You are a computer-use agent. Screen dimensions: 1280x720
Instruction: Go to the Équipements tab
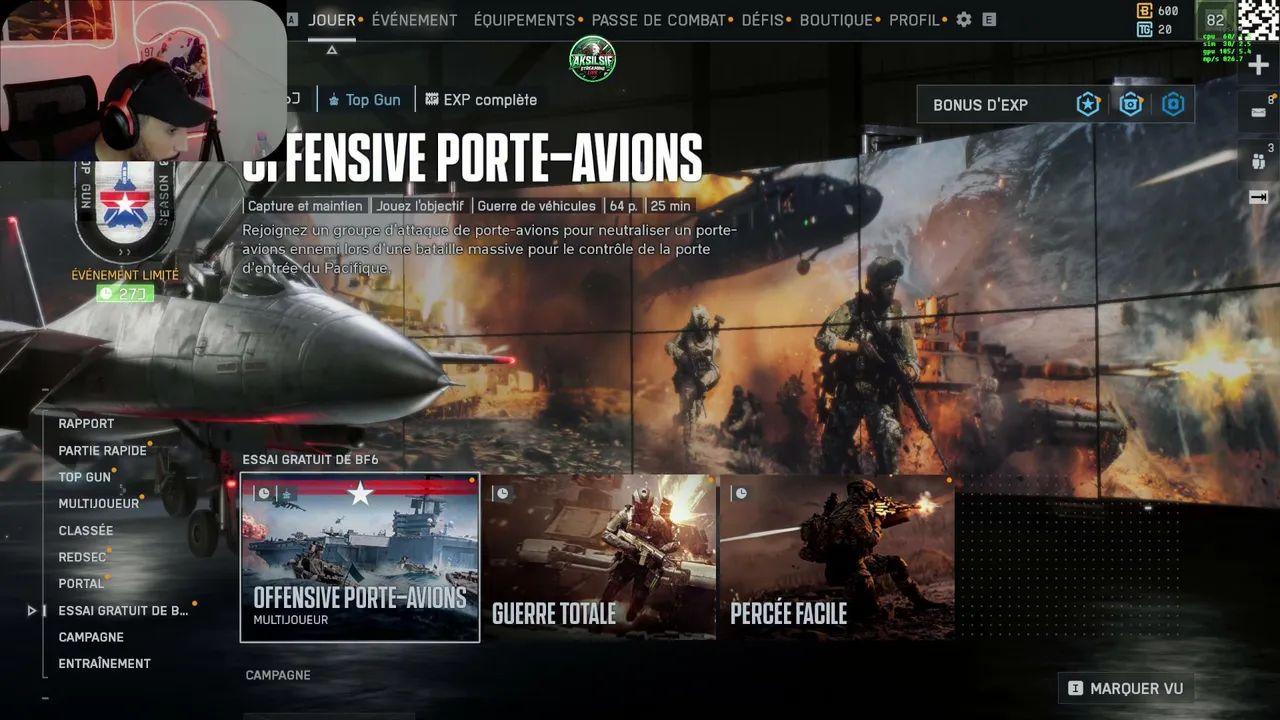524,20
